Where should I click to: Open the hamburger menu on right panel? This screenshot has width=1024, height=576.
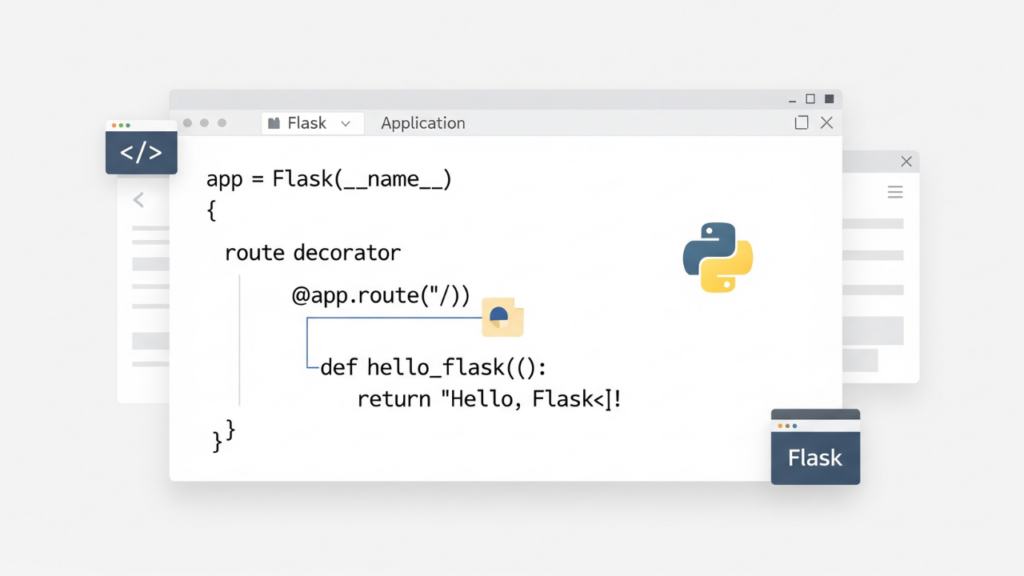(895, 192)
